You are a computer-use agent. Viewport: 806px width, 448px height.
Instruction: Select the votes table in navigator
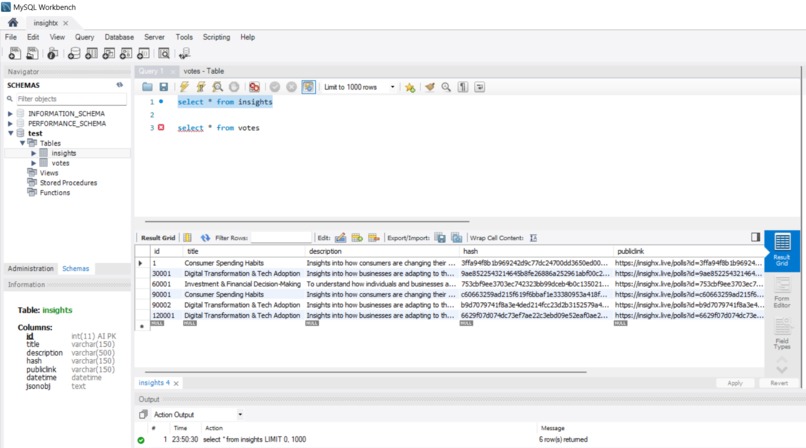60,163
